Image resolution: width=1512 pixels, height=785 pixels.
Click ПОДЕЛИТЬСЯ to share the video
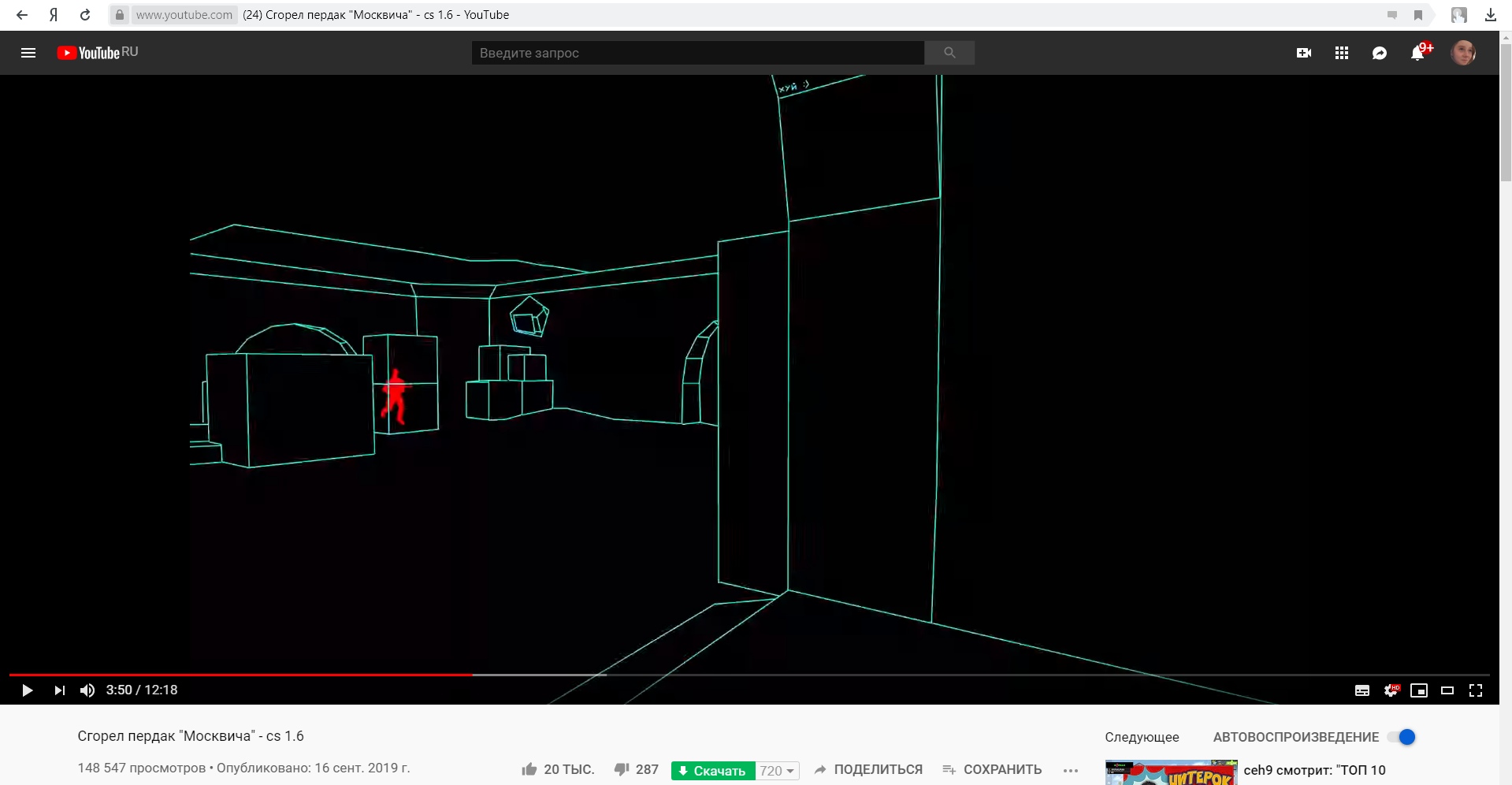tap(868, 769)
